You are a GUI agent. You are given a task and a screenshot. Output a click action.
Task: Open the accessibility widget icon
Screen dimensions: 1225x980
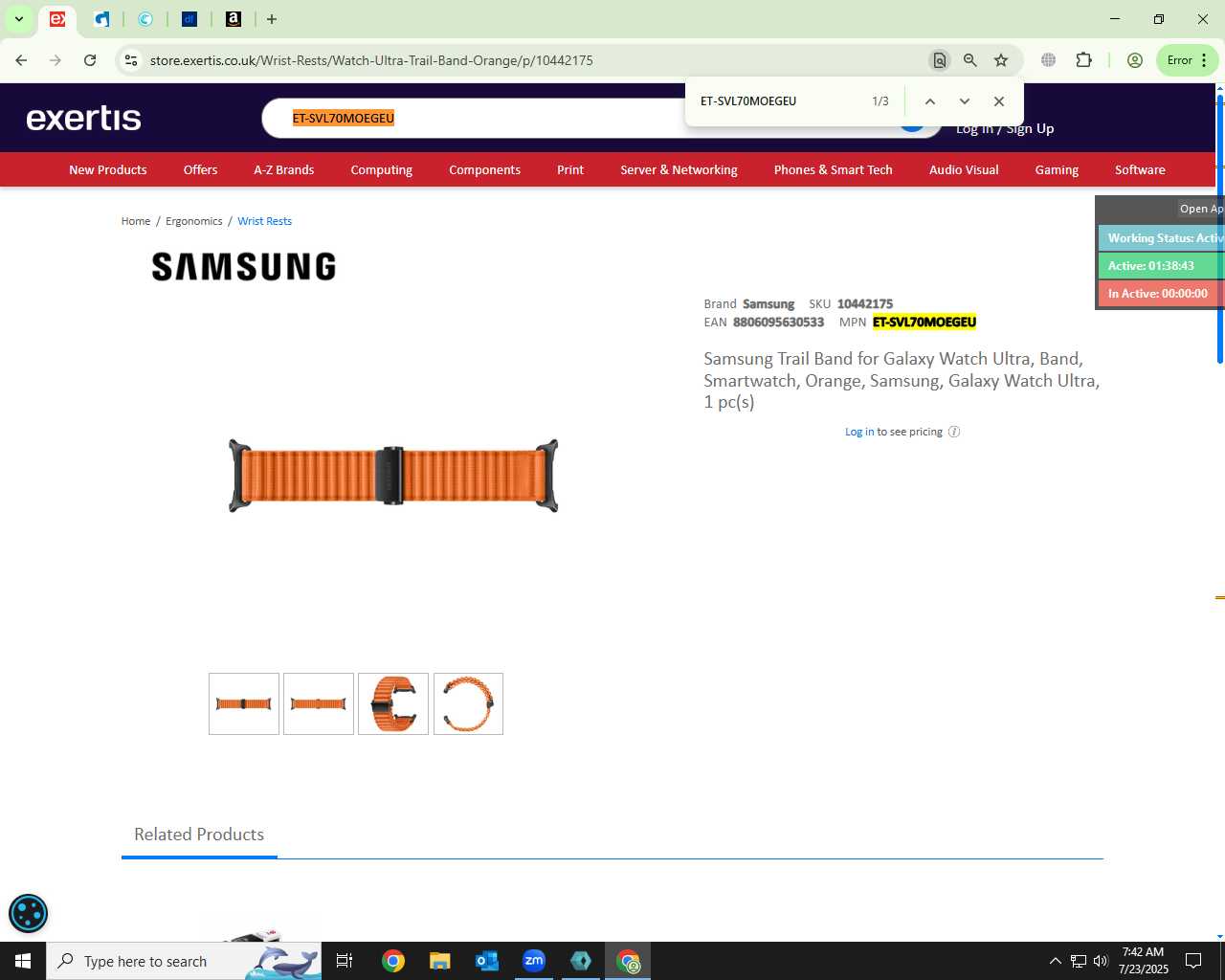click(x=28, y=913)
